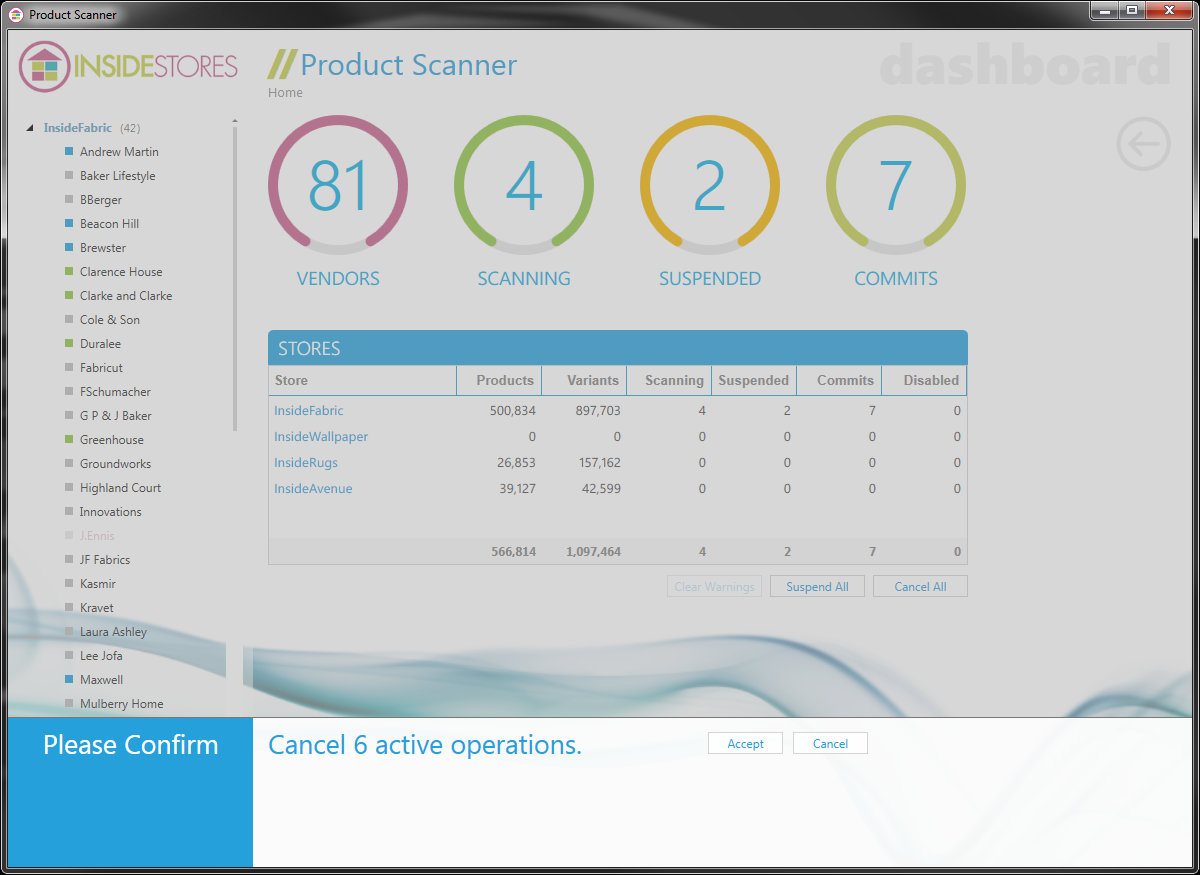Sort by the Suspended column header
The width and height of the screenshot is (1200, 875).
[754, 381]
